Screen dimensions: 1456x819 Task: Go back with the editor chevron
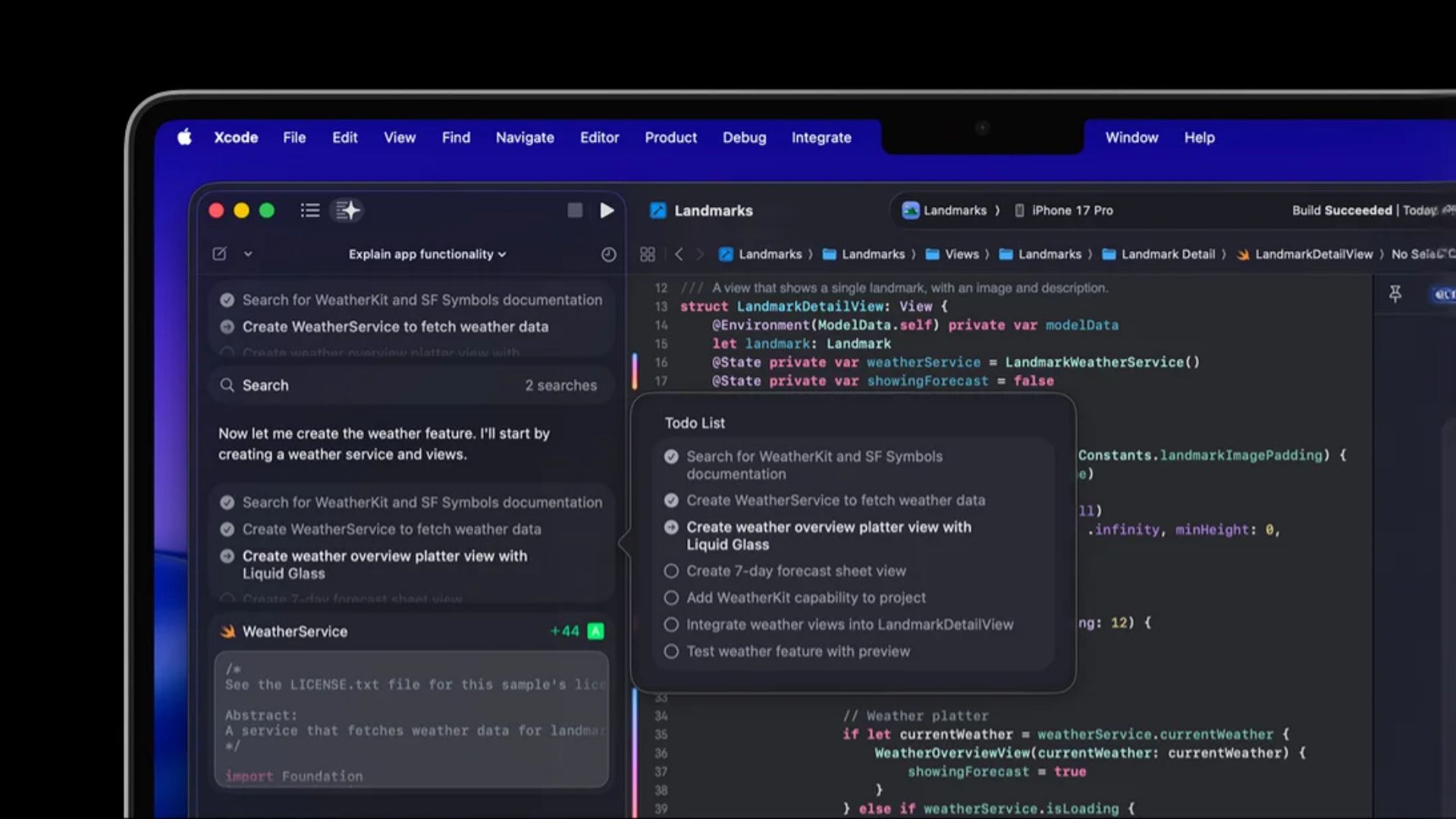click(x=679, y=255)
